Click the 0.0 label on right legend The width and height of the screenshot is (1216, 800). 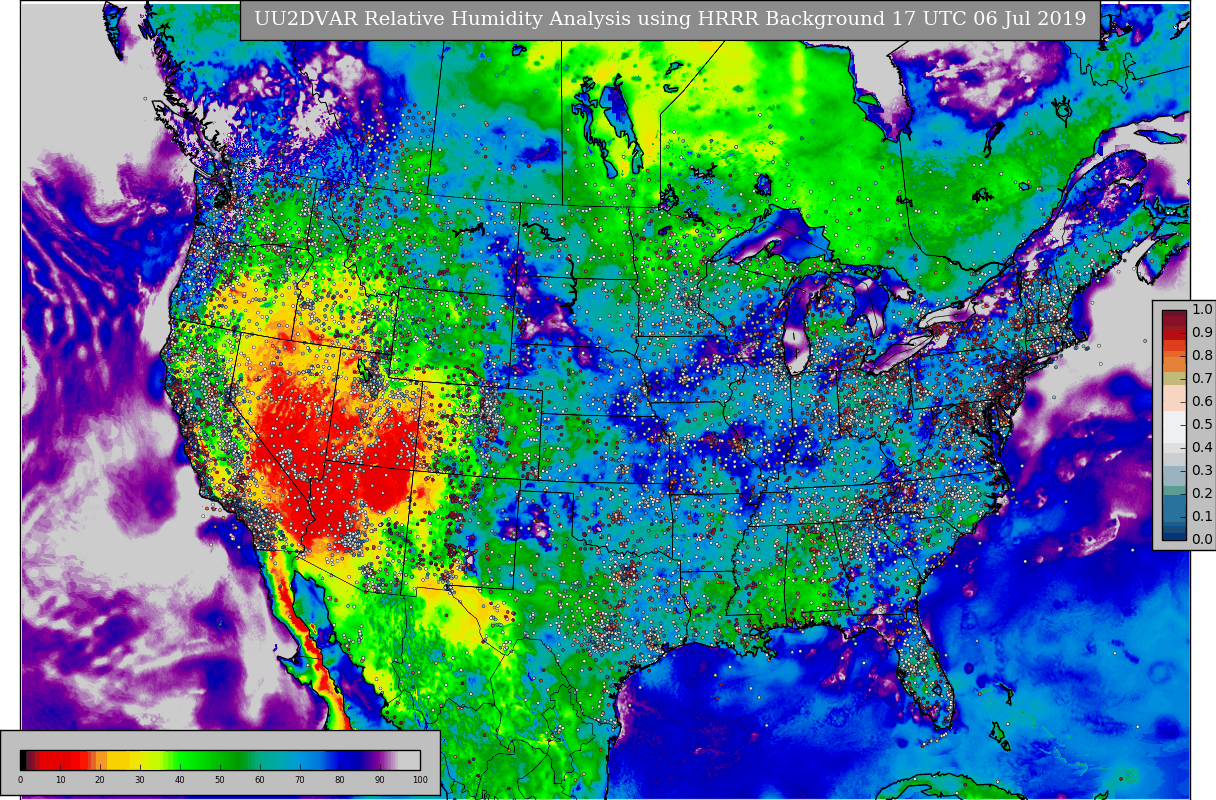pos(1202,540)
